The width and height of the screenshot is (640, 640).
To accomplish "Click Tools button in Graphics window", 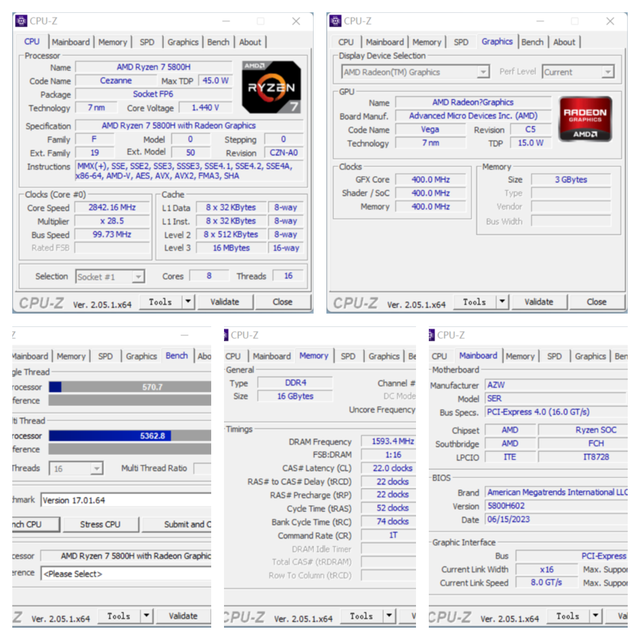I will [x=474, y=302].
